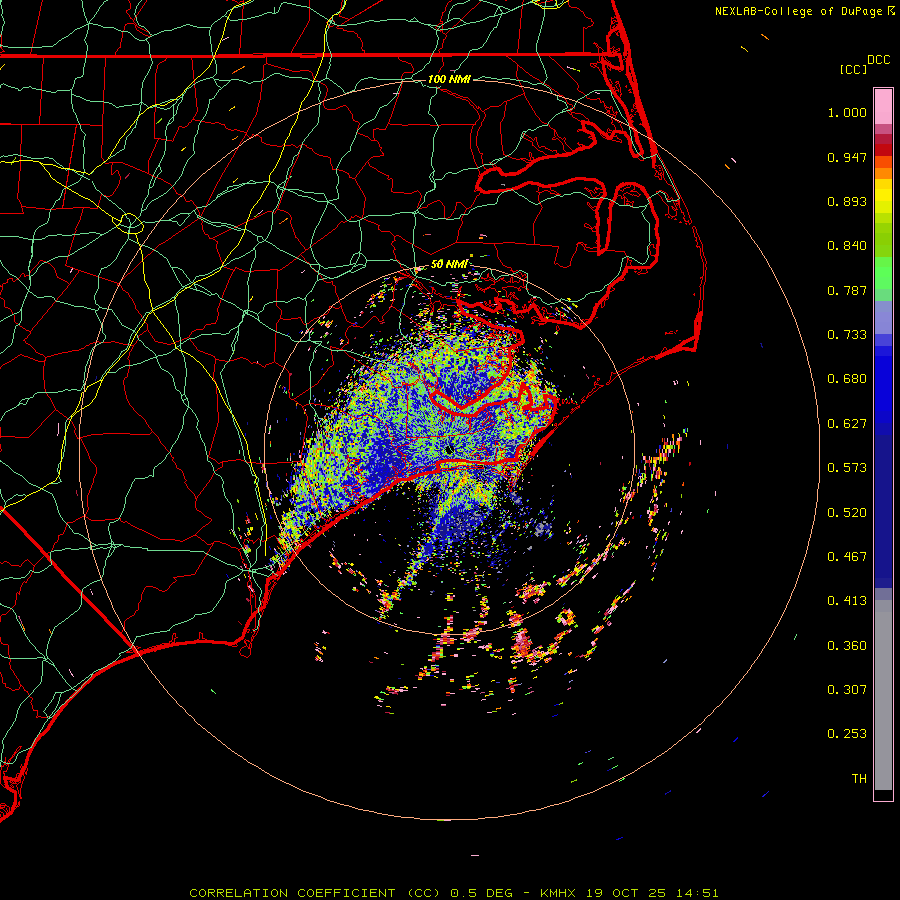The image size is (900, 900).
Task: Select the 0.307 scale value
Action: coord(847,690)
